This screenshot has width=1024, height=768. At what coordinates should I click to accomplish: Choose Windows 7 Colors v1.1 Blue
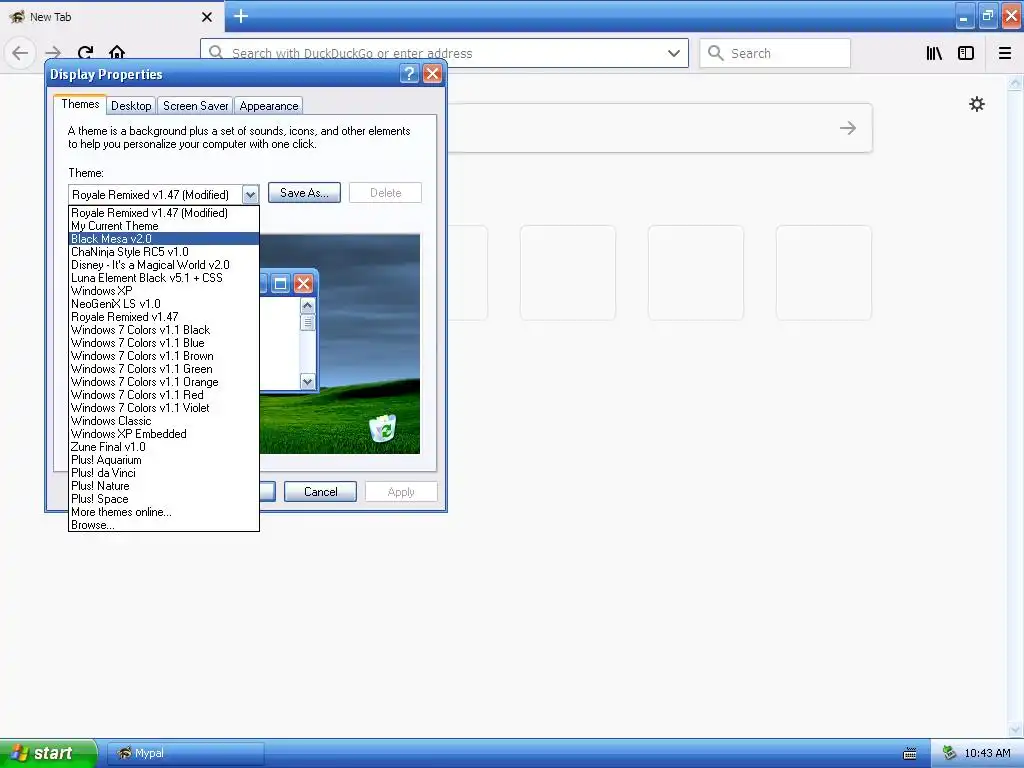[164, 344]
